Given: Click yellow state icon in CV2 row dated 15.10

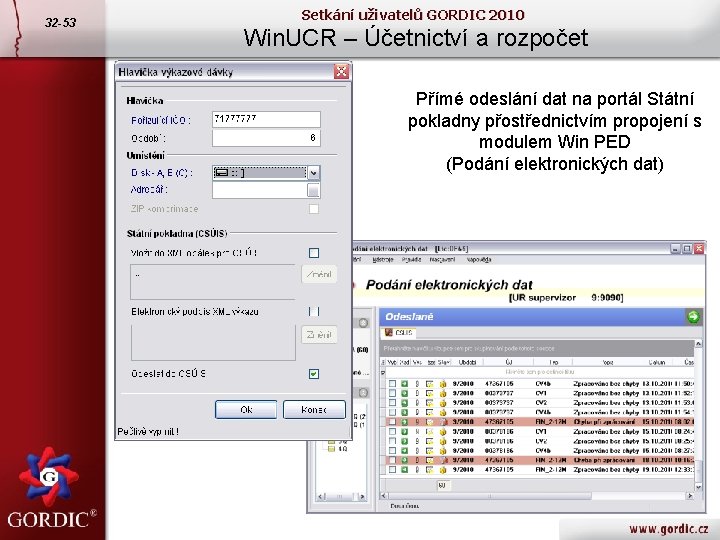Looking at the screenshot, I should click(x=443, y=441).
